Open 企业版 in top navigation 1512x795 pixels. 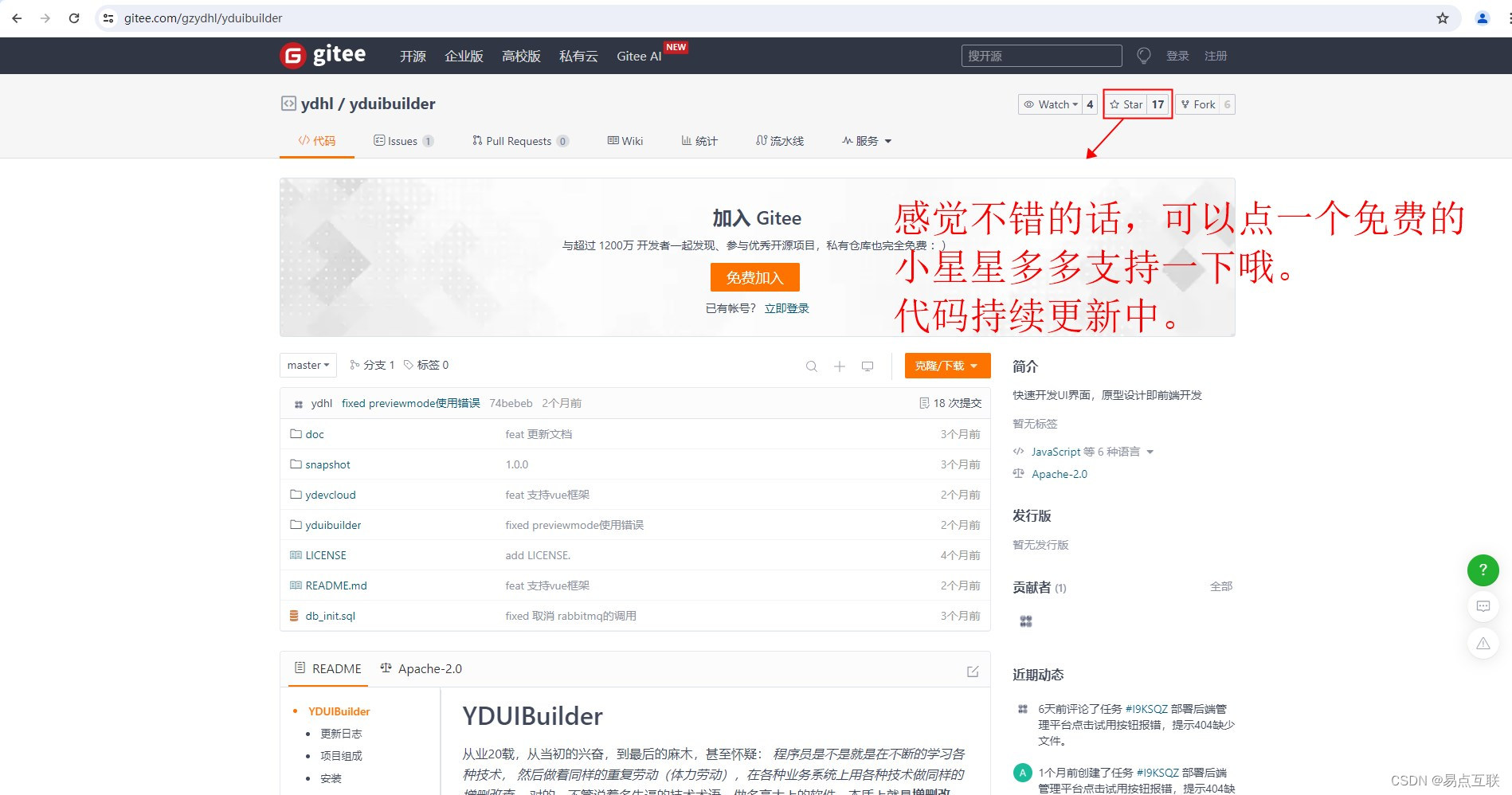point(464,56)
